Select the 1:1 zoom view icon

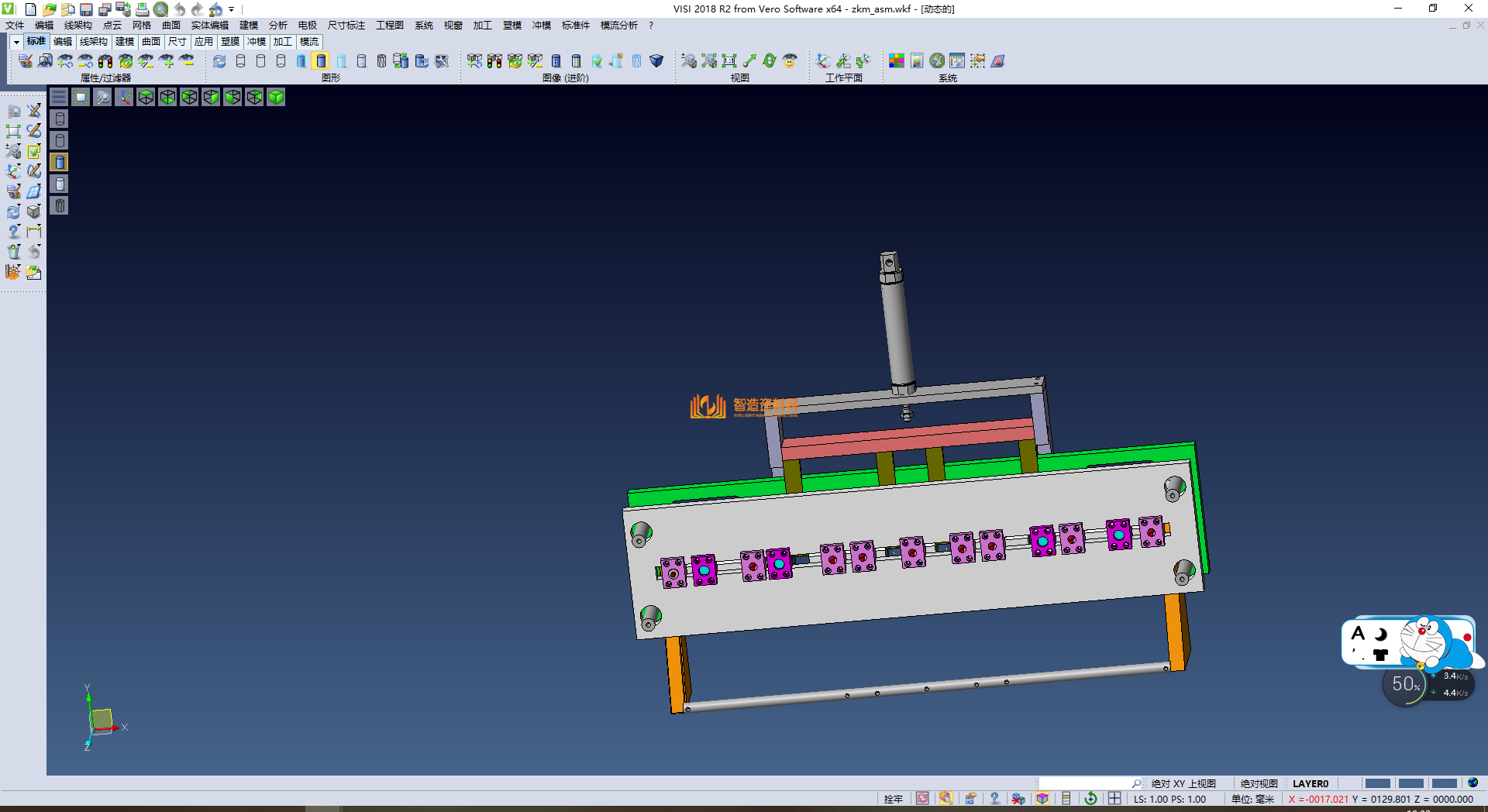pos(728,61)
